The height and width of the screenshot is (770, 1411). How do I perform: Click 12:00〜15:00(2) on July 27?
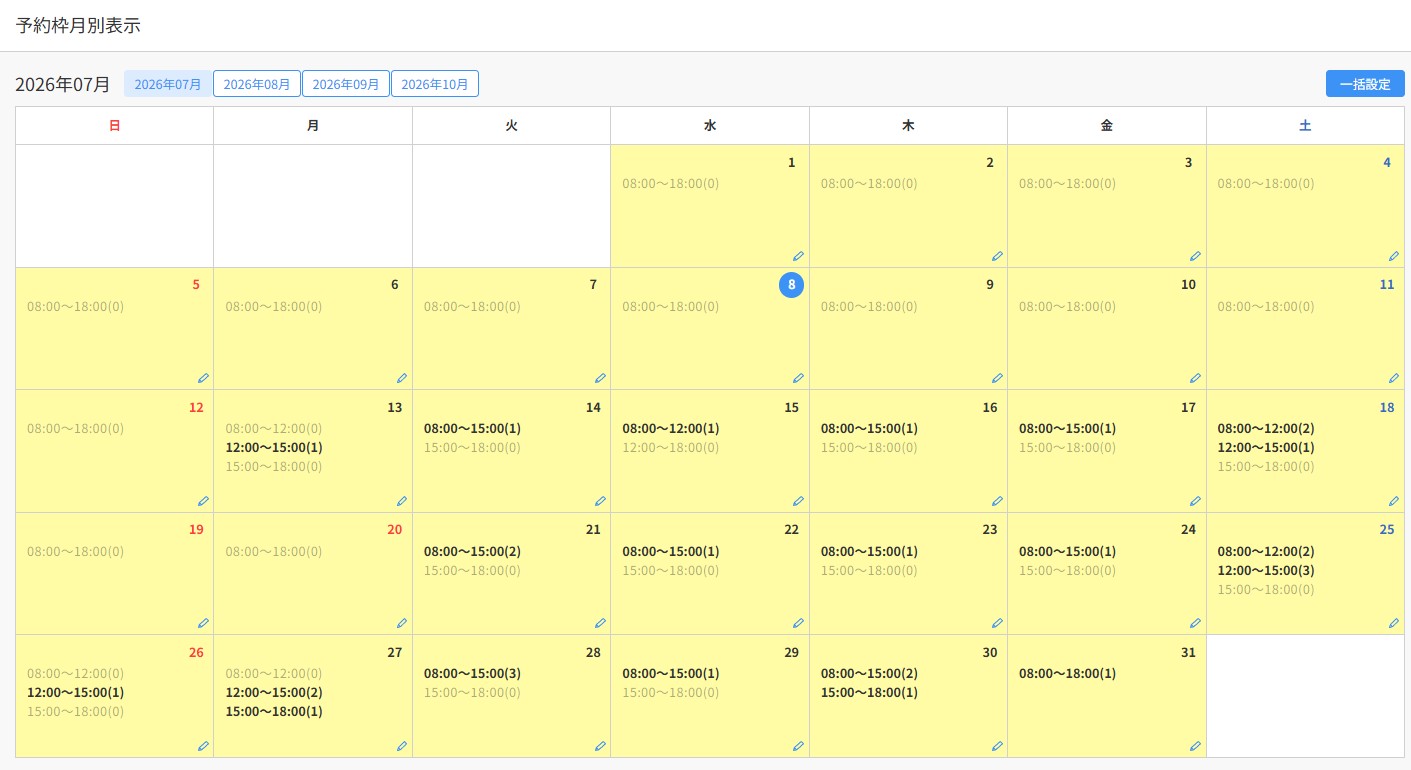pos(274,692)
